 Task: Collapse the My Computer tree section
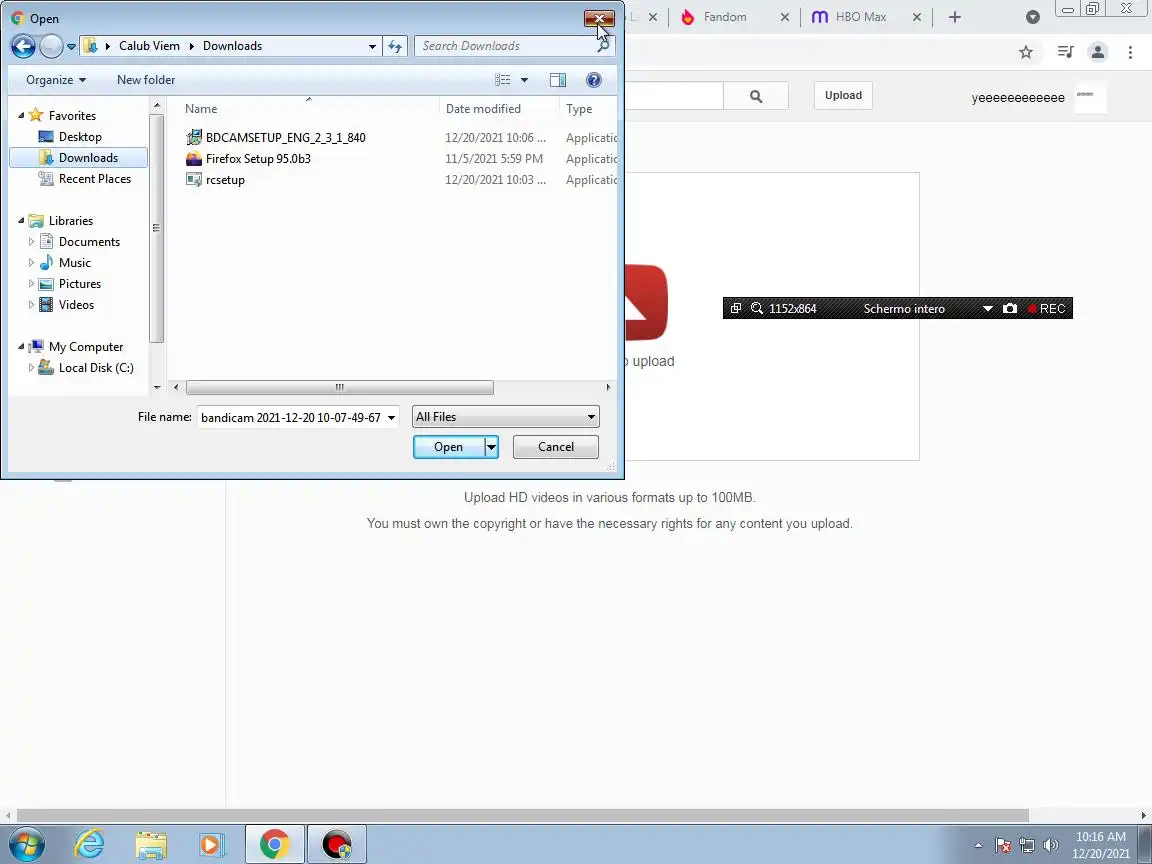pyautogui.click(x=21, y=347)
